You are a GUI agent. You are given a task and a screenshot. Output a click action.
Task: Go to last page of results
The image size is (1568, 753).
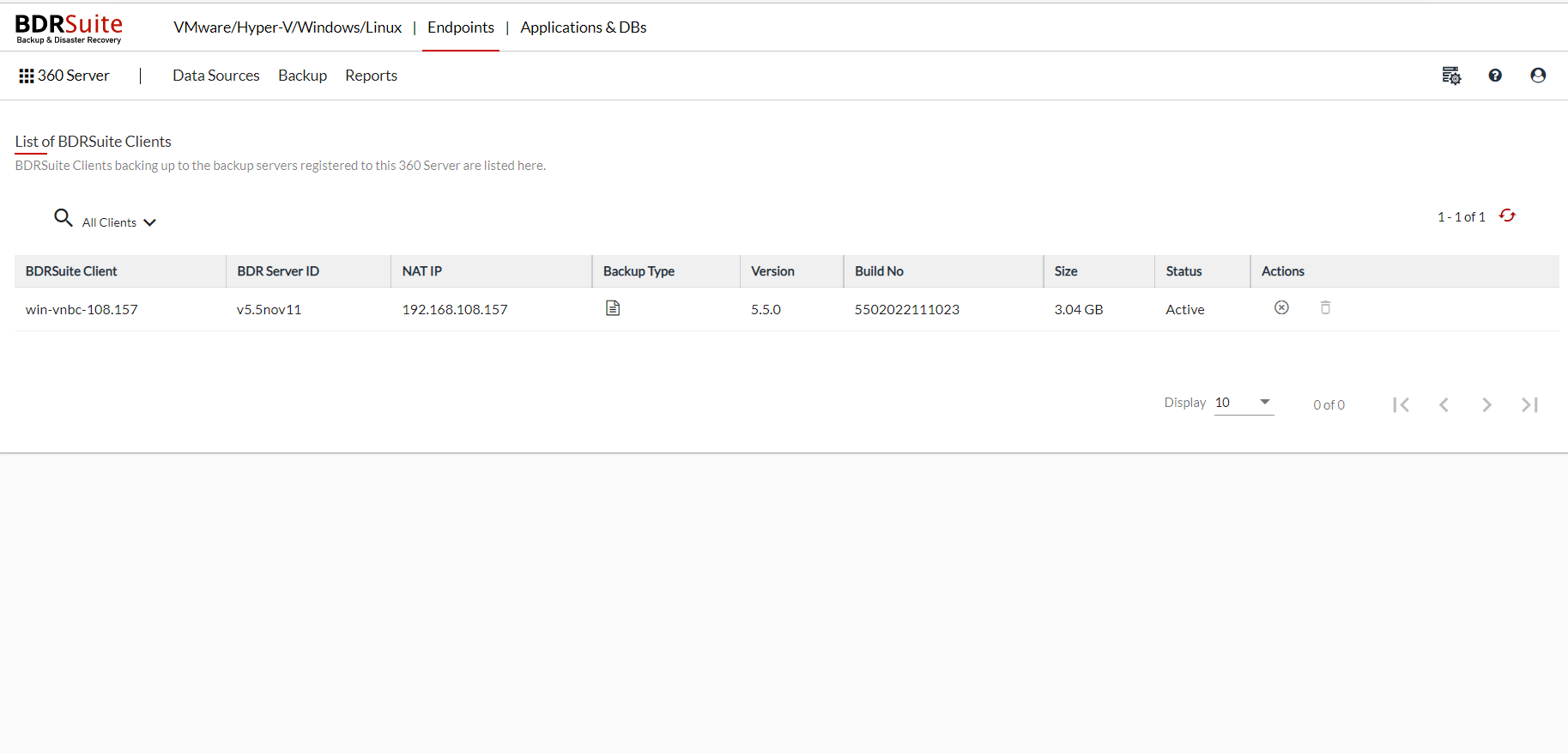coord(1529,404)
